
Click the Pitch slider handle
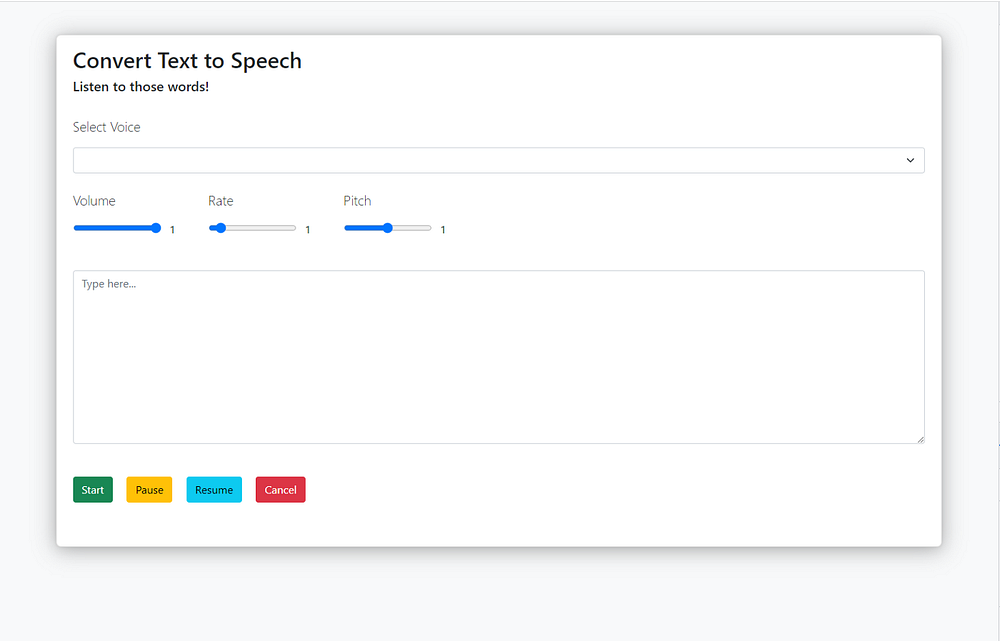(x=388, y=228)
